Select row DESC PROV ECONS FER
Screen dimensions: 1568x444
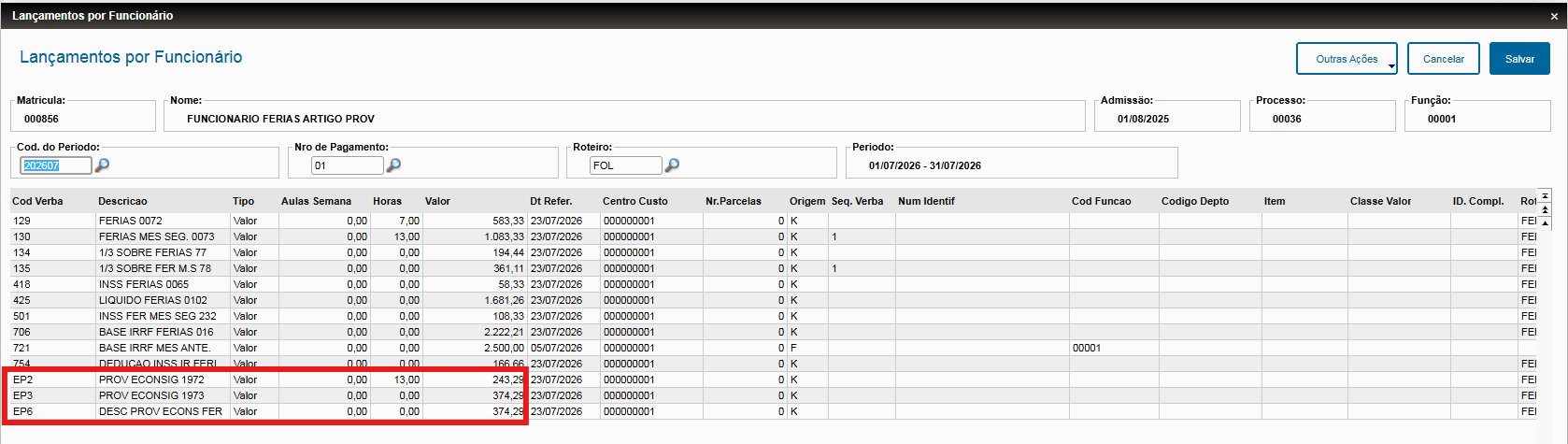point(774,411)
